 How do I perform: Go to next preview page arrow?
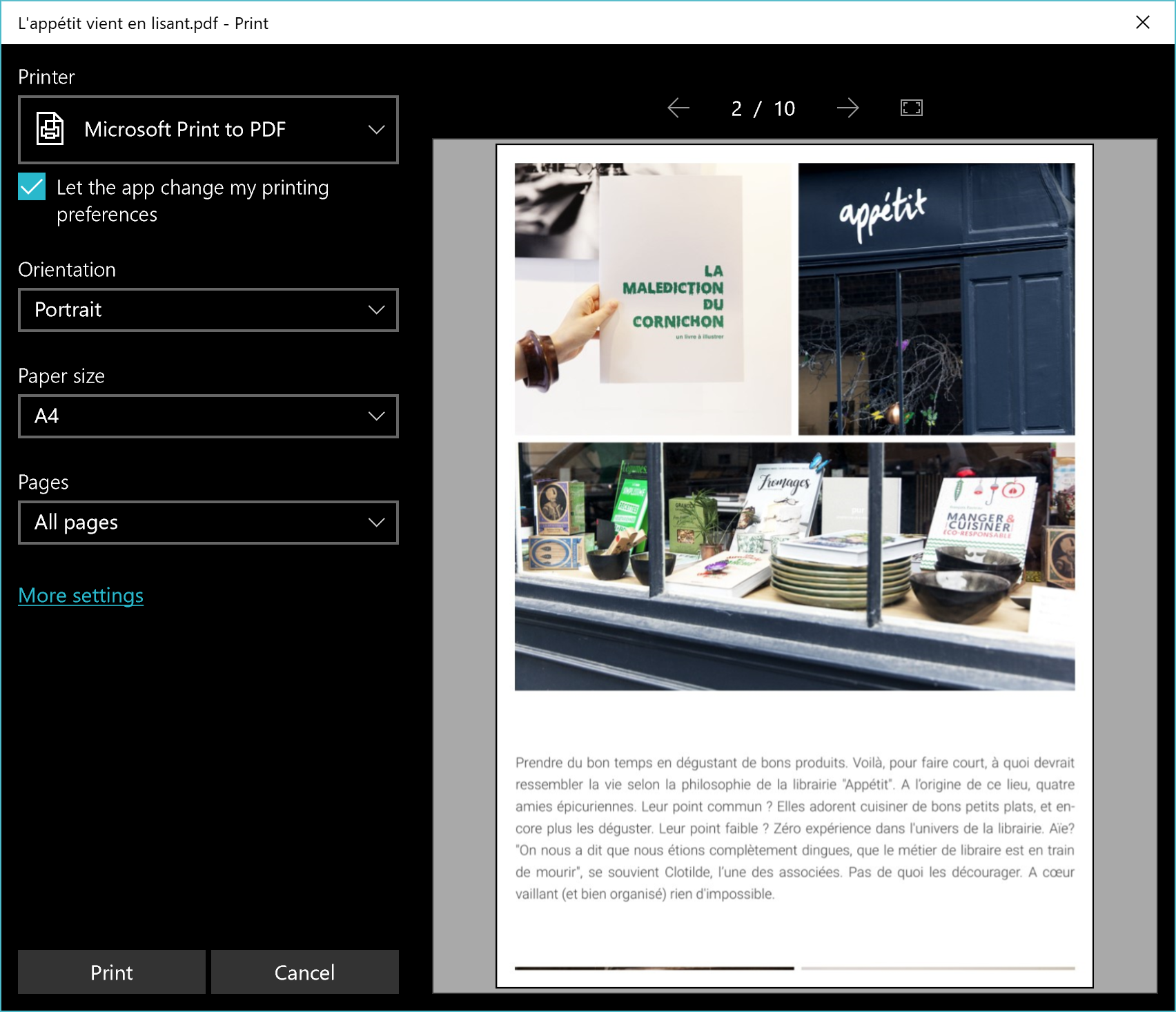(x=847, y=108)
